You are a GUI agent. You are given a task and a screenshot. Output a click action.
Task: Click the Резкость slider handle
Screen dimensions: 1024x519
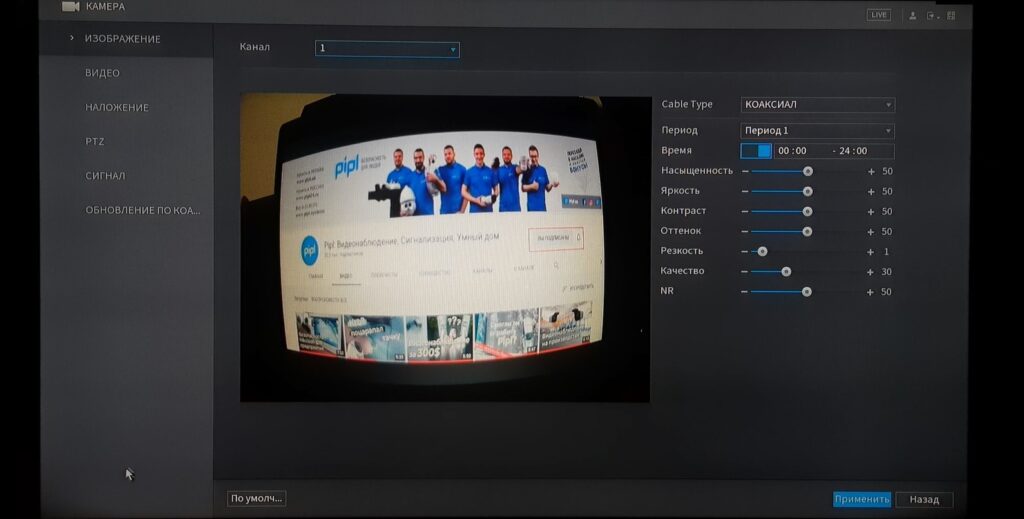tap(762, 251)
